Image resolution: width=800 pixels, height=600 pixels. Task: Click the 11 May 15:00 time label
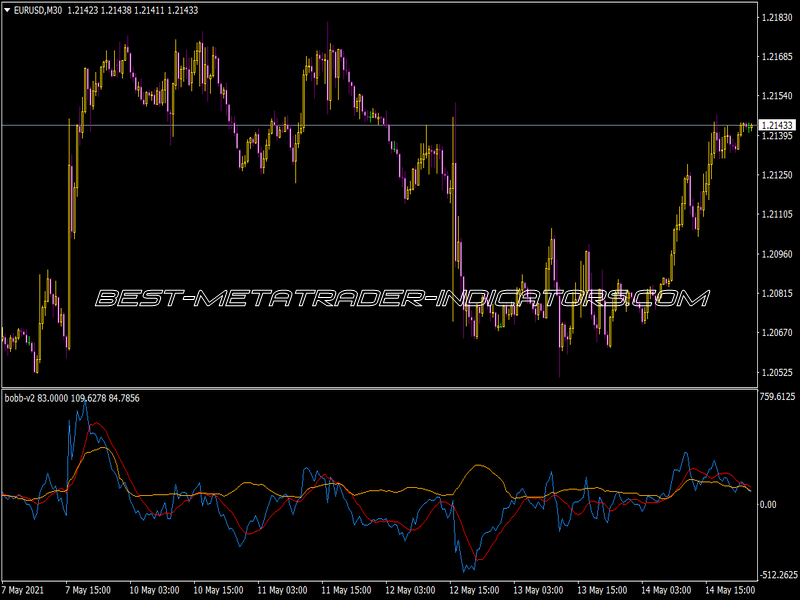tap(346, 590)
